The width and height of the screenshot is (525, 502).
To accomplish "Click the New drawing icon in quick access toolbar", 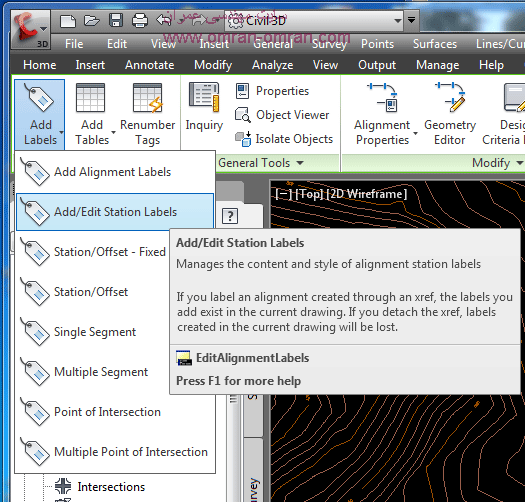I will coord(68,21).
